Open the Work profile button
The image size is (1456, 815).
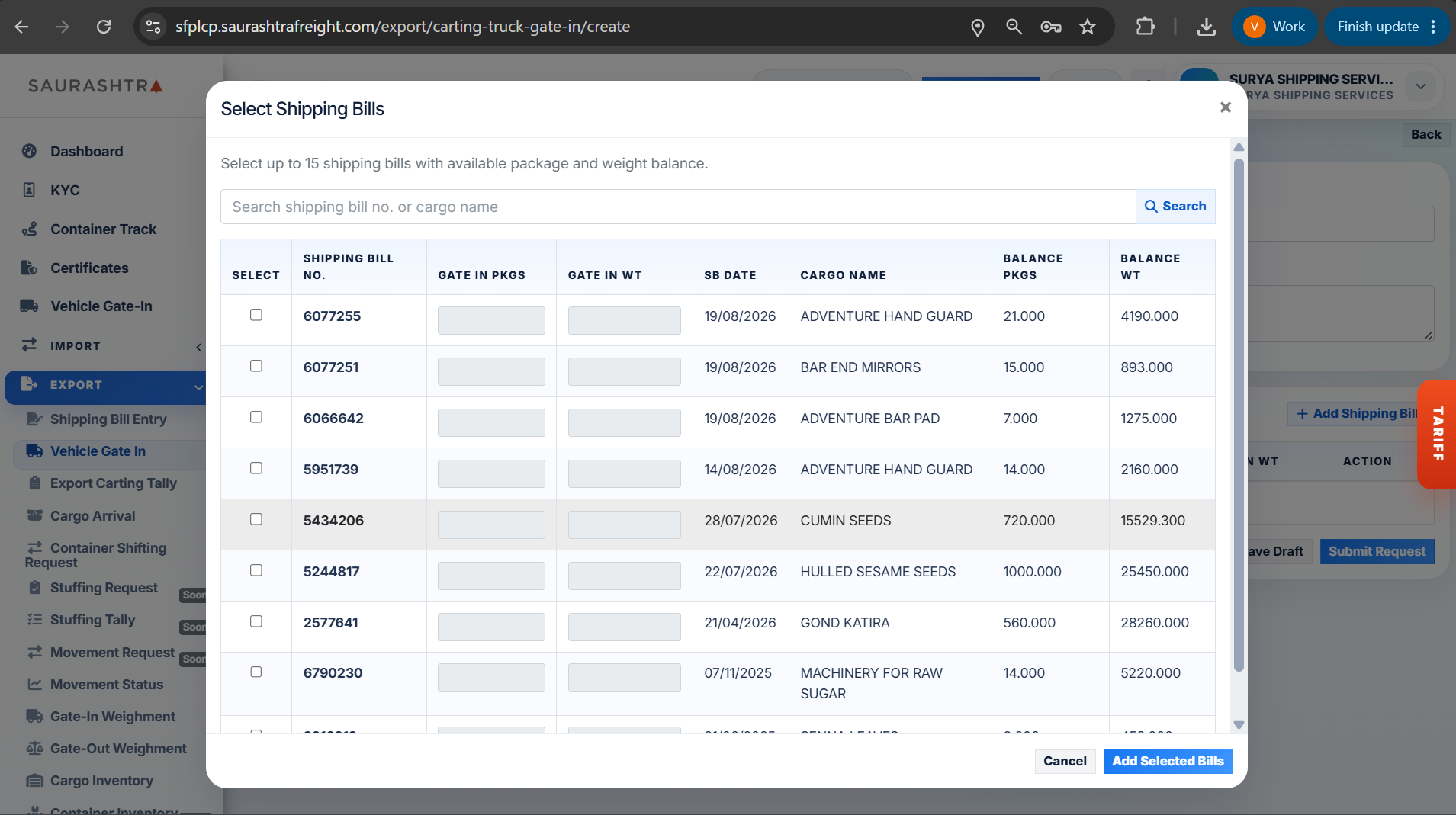(x=1274, y=27)
